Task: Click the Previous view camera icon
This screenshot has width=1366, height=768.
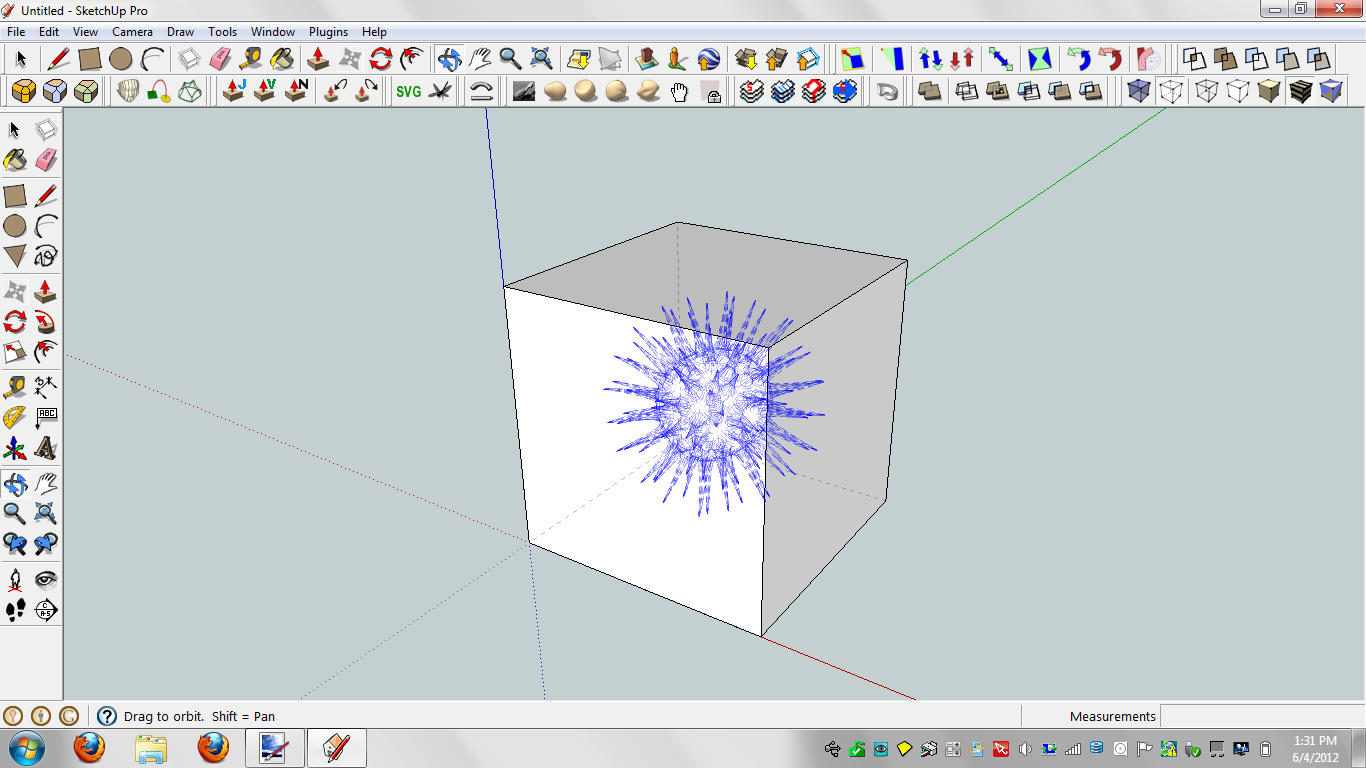Action: [x=15, y=544]
